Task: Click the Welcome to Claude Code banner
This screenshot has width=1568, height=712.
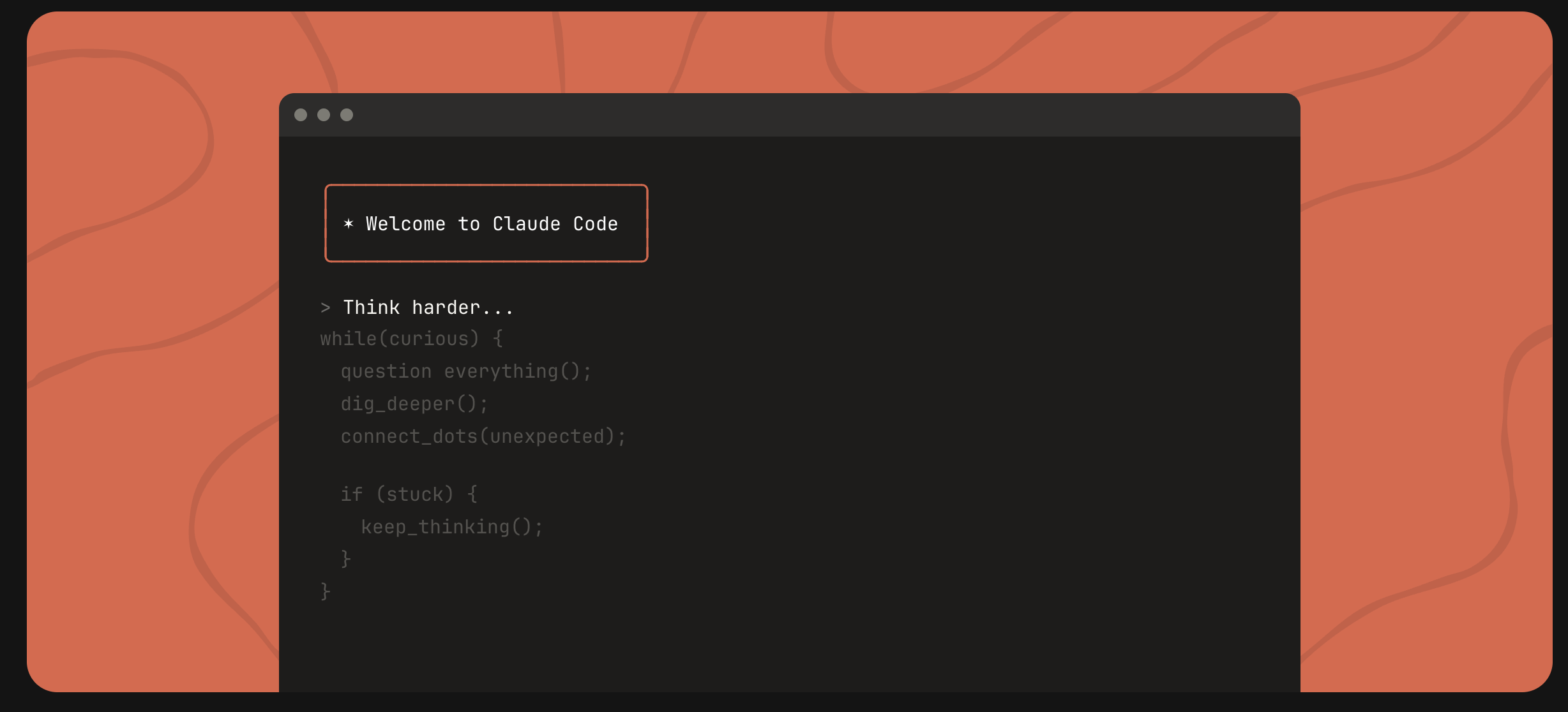Action: [x=486, y=223]
